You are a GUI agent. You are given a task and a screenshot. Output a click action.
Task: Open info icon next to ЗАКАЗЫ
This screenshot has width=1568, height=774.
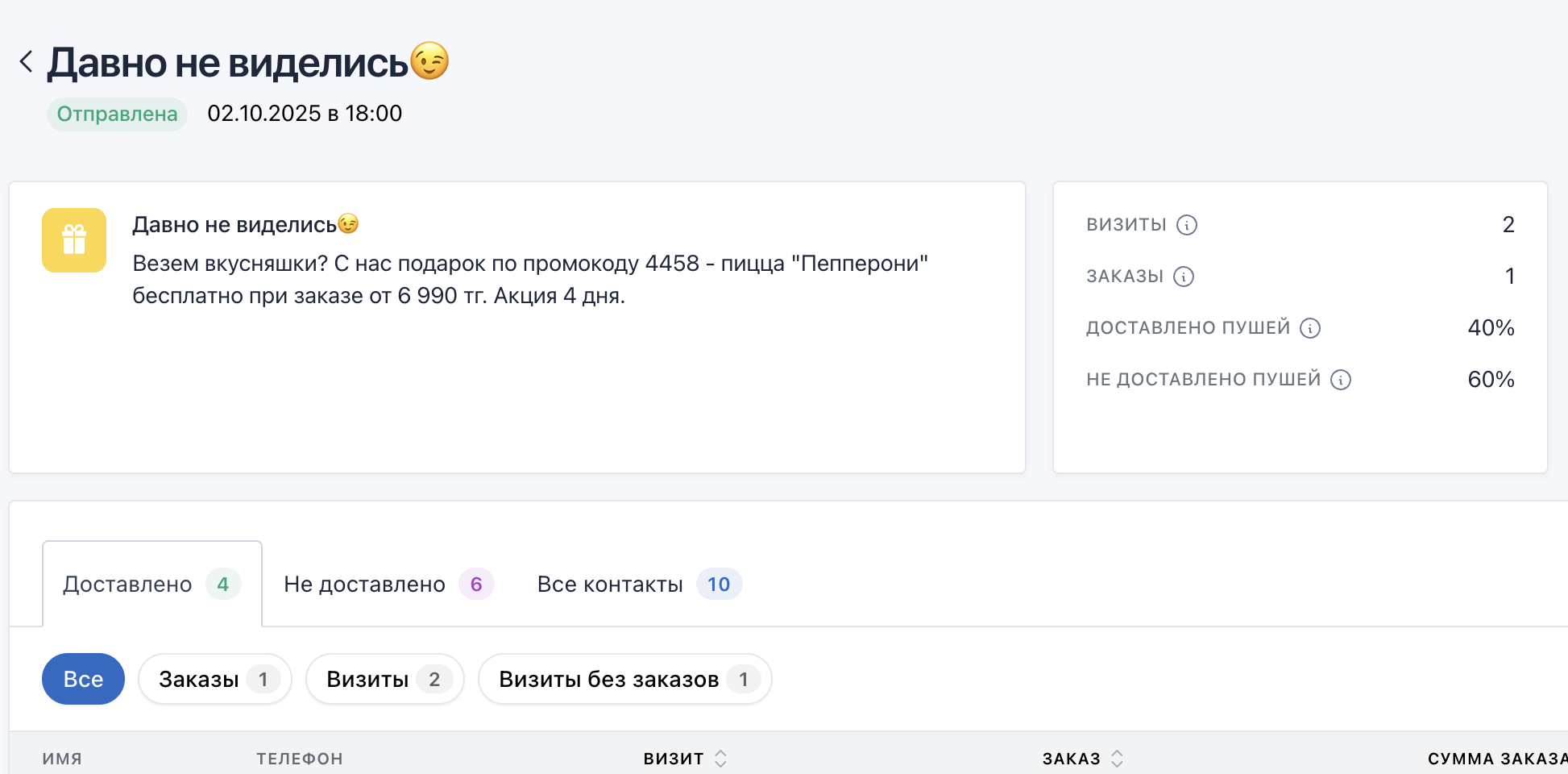[1183, 277]
